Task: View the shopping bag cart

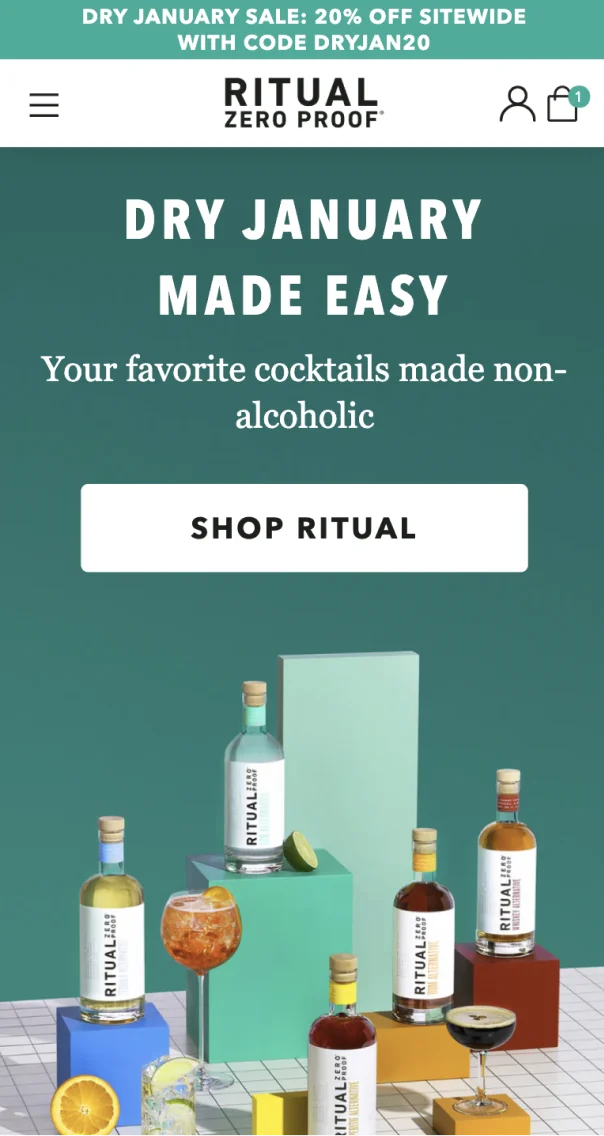Action: [563, 104]
